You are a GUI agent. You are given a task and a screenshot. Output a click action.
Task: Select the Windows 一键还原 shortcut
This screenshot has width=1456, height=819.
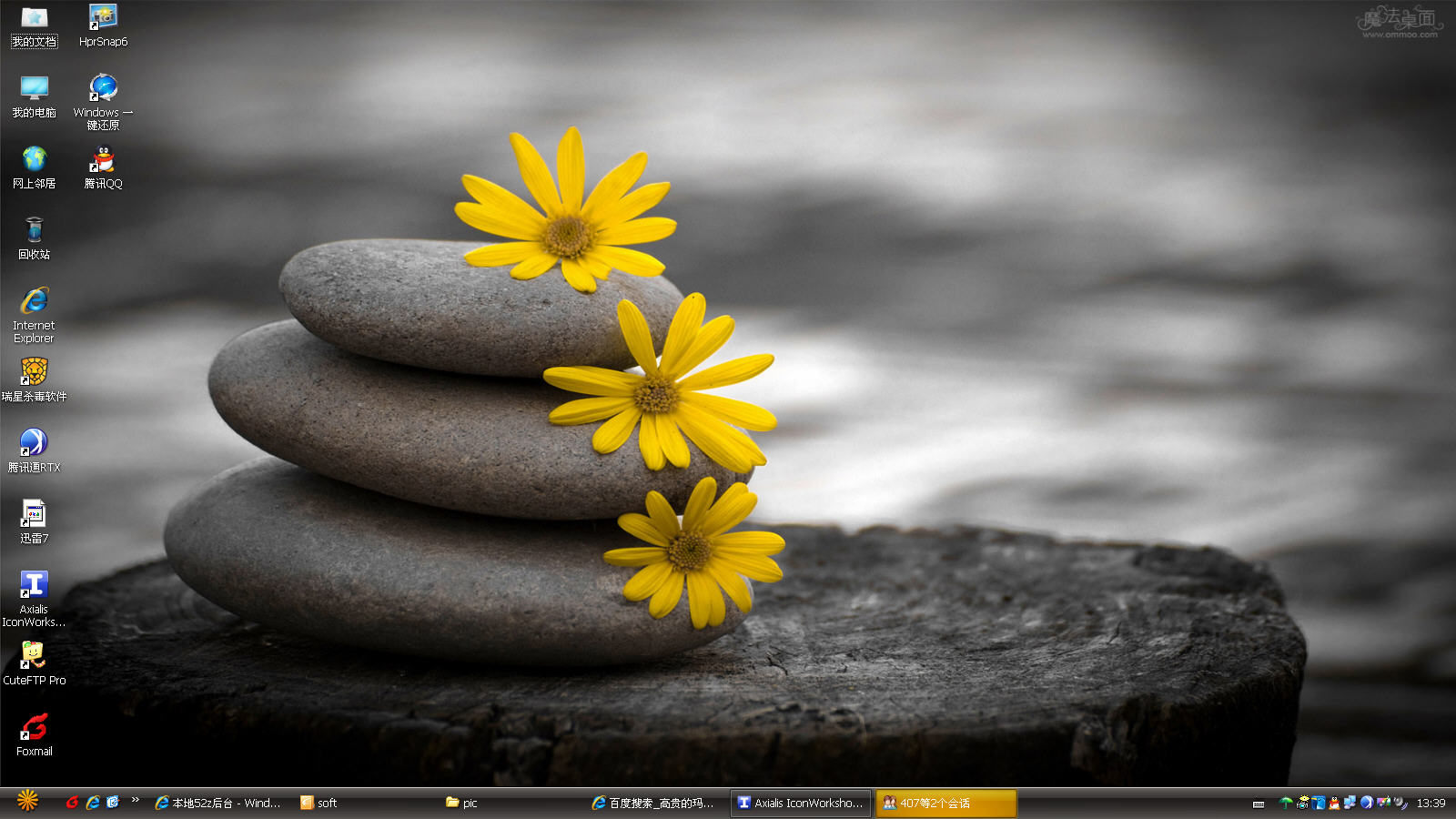point(103,103)
